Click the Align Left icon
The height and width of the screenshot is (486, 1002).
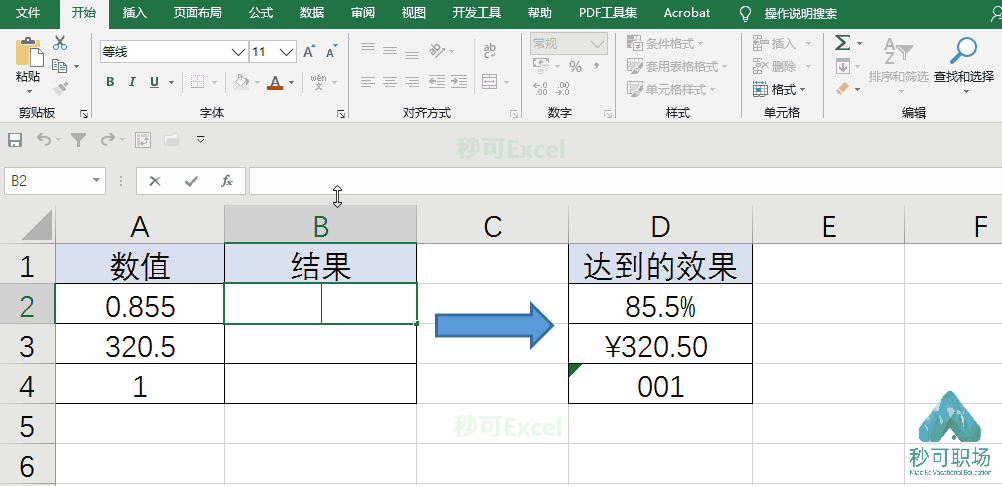367,82
